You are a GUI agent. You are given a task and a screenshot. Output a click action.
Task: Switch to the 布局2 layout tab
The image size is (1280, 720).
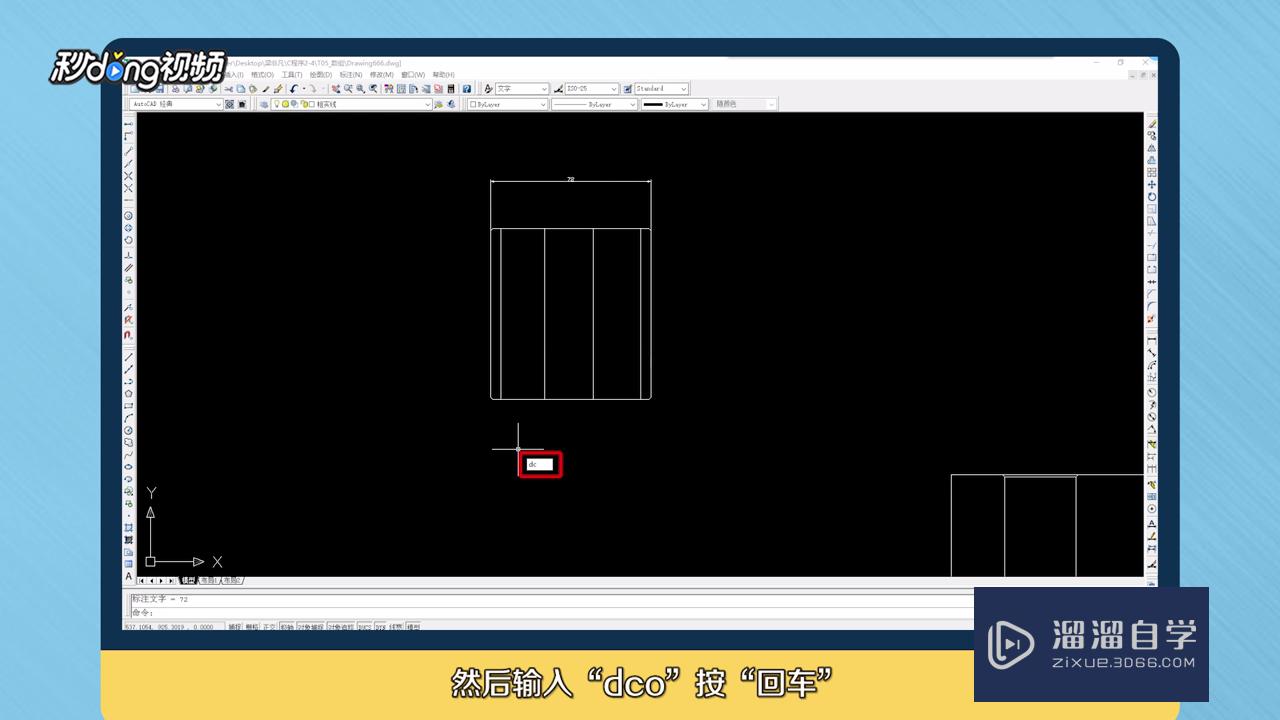tap(232, 580)
